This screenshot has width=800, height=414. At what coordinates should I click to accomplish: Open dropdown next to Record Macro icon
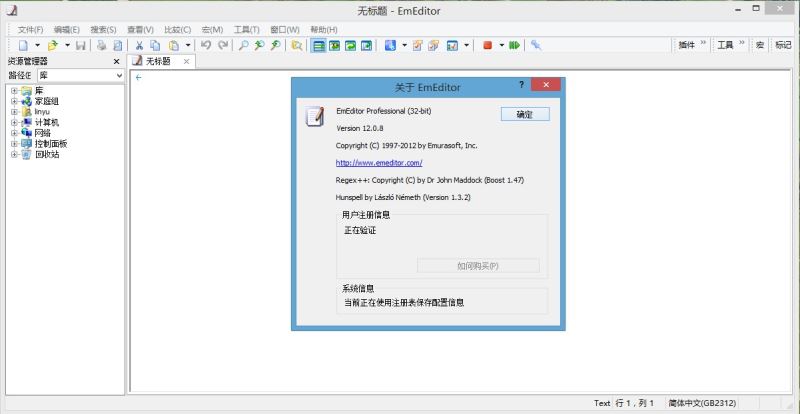(x=502, y=45)
